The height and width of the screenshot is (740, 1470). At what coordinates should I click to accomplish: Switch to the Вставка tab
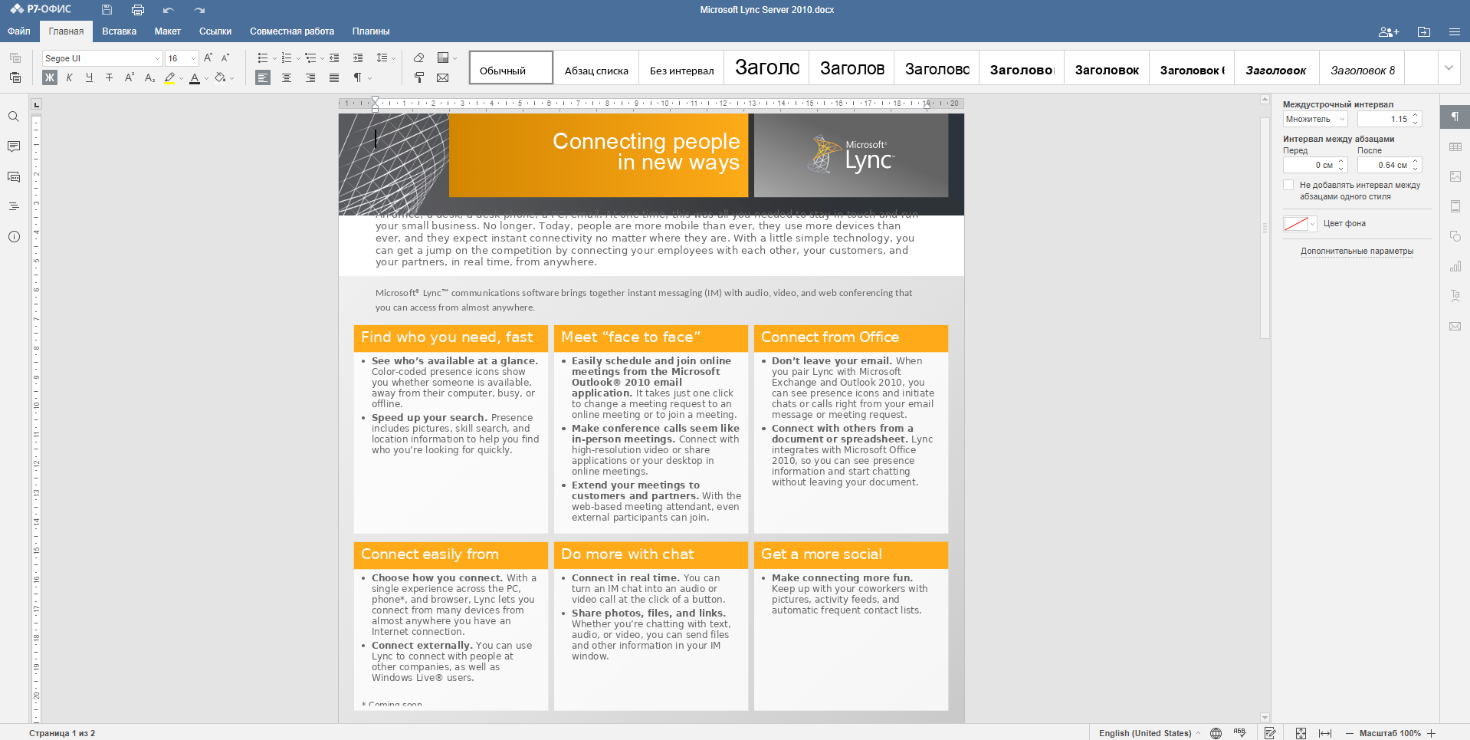119,31
